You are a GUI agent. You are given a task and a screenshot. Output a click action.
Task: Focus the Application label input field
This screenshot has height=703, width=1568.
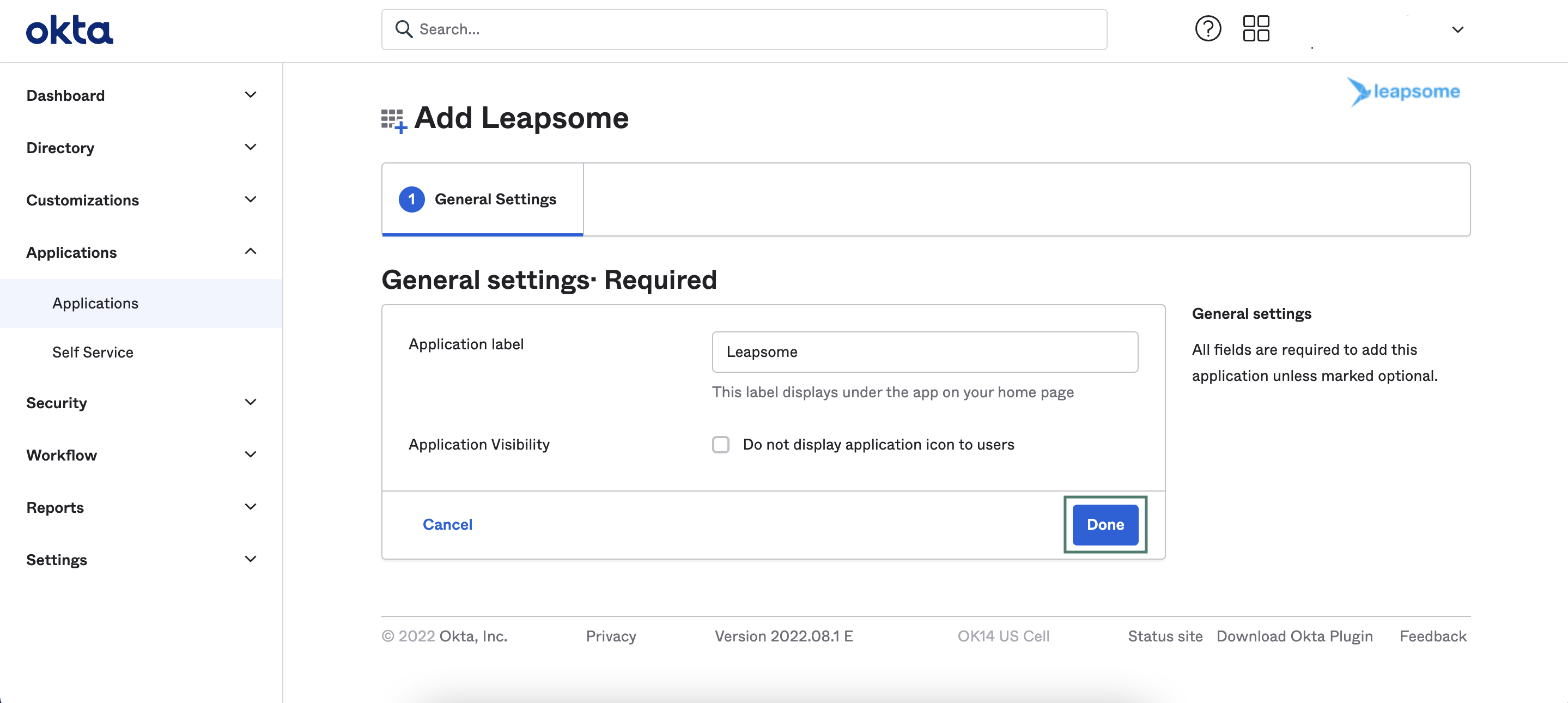[925, 352]
